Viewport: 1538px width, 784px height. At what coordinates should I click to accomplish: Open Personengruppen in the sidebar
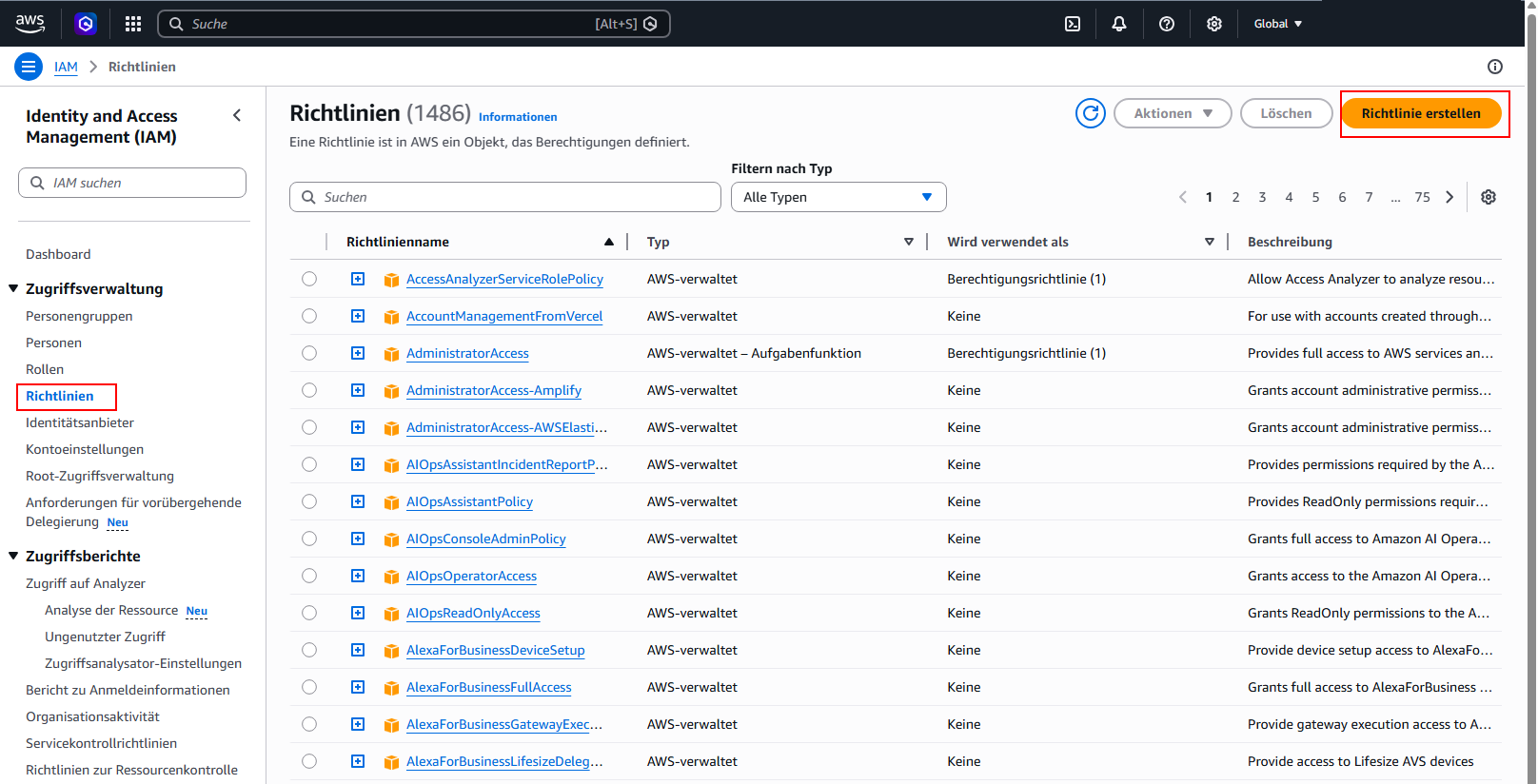[79, 316]
